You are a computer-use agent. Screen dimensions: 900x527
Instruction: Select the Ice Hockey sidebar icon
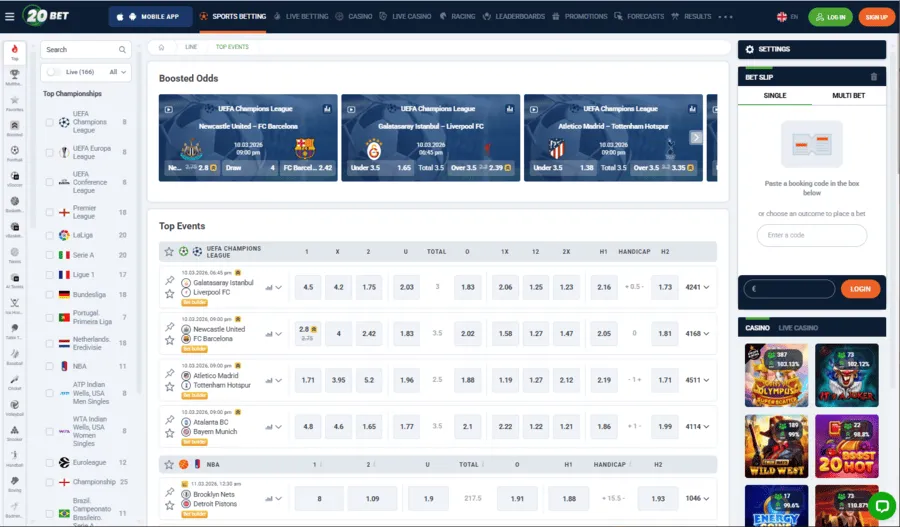[14, 305]
